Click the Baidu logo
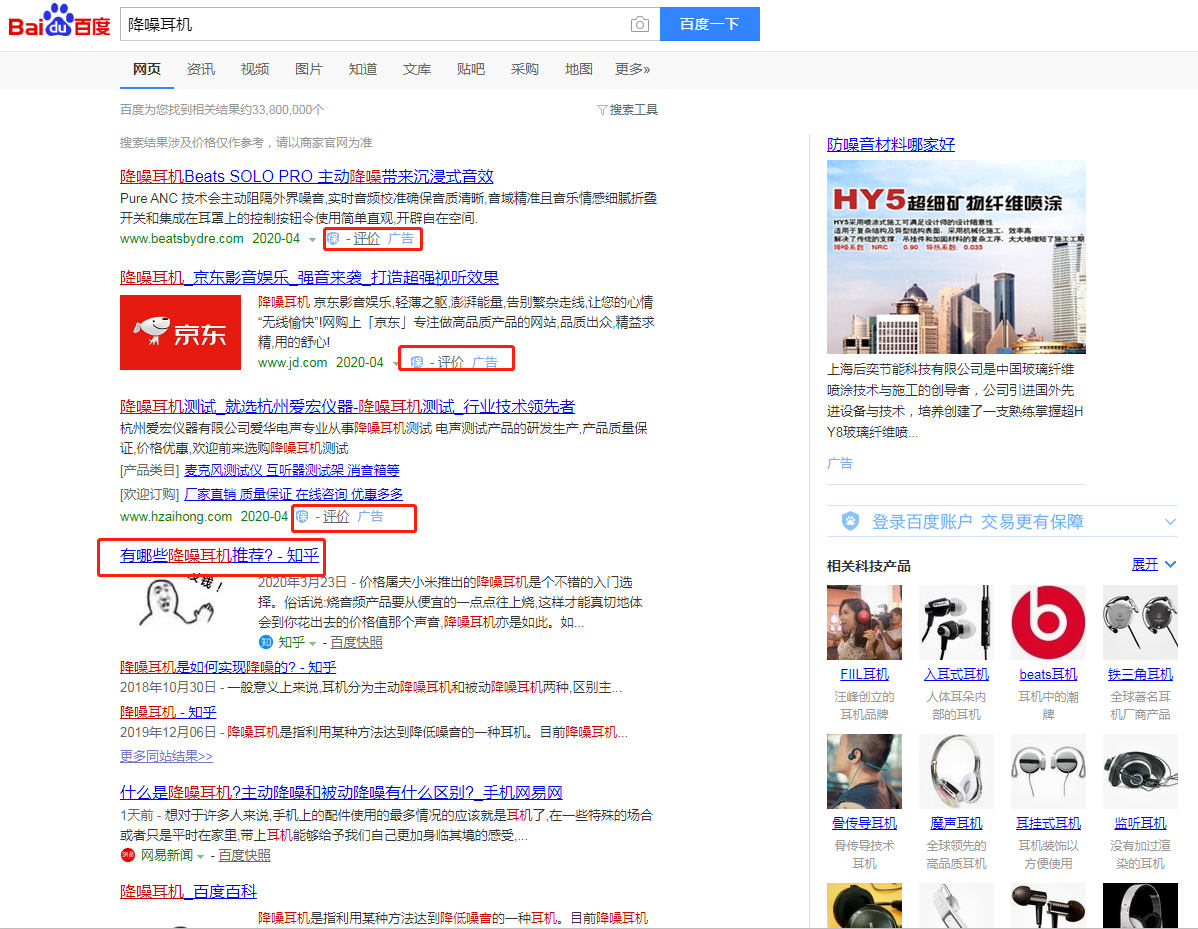The width and height of the screenshot is (1198, 929). click(x=59, y=22)
